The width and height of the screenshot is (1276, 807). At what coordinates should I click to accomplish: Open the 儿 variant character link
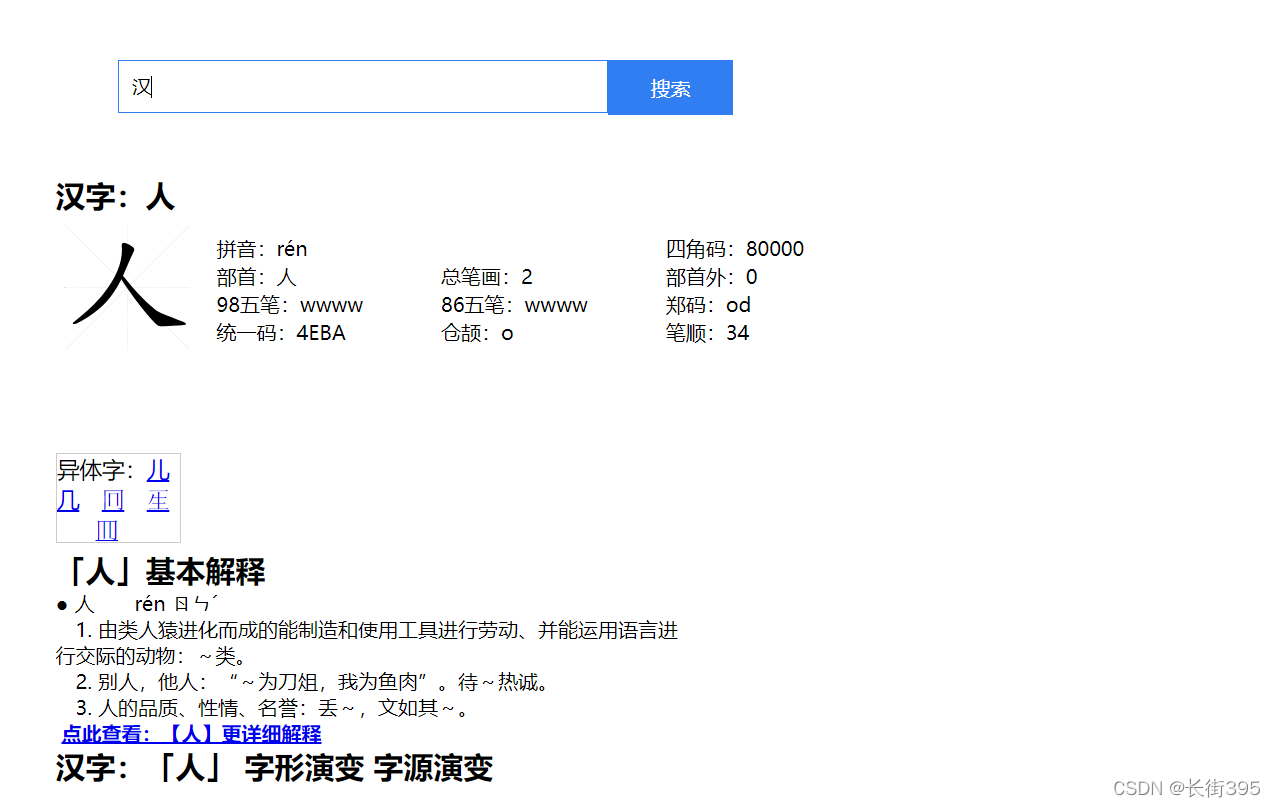click(158, 470)
